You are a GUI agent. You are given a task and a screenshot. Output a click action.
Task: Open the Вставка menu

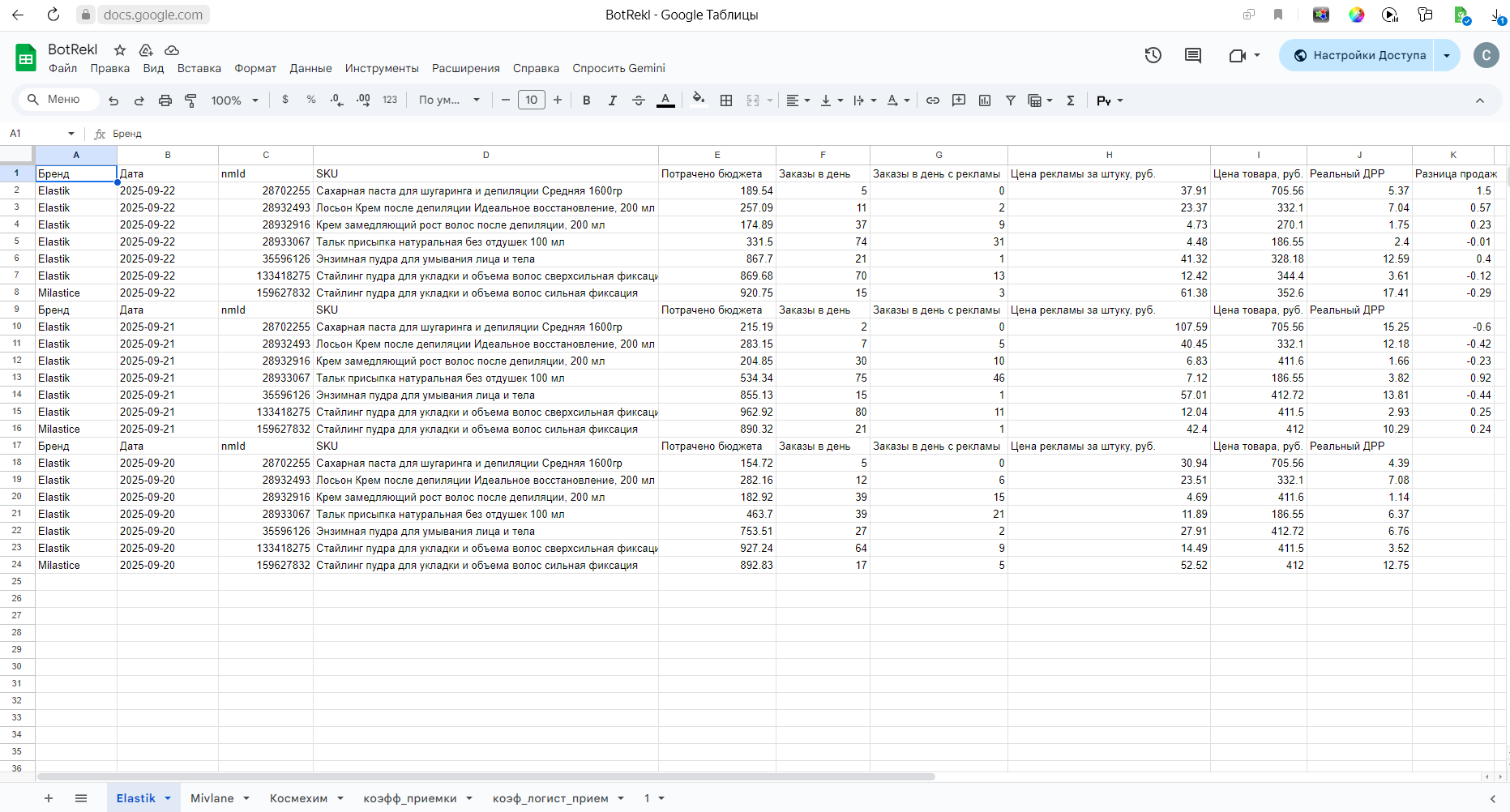tap(199, 68)
